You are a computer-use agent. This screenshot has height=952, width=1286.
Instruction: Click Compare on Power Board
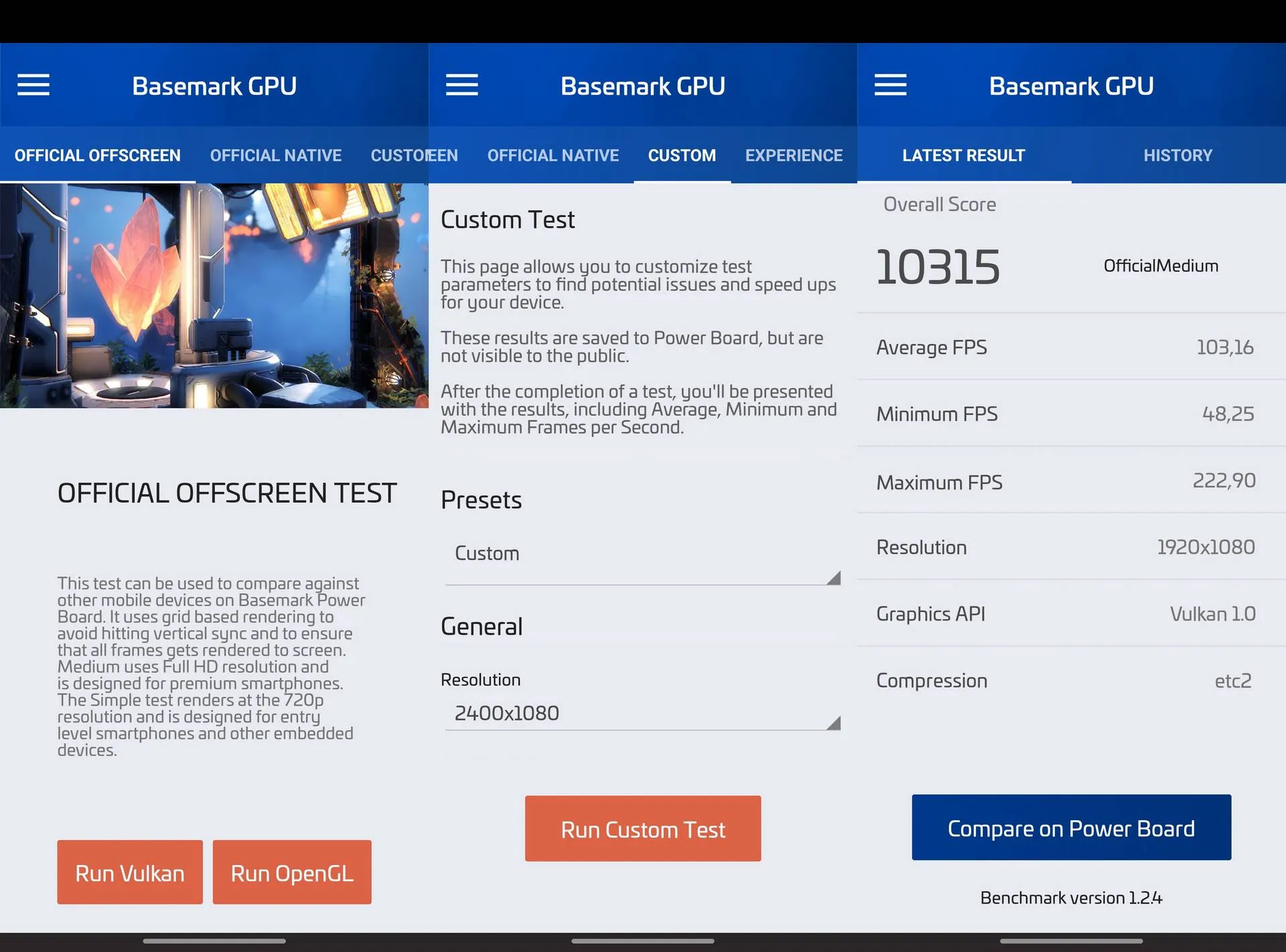pyautogui.click(x=1071, y=827)
